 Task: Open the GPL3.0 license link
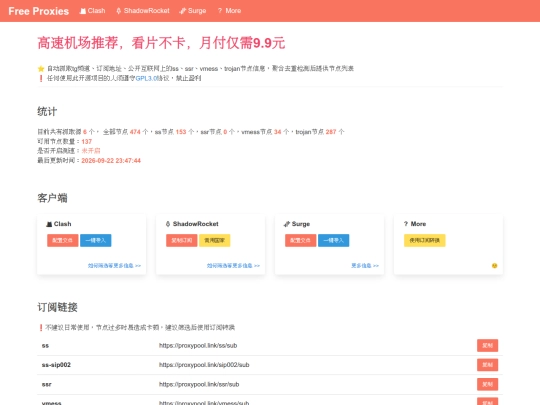click(x=146, y=78)
